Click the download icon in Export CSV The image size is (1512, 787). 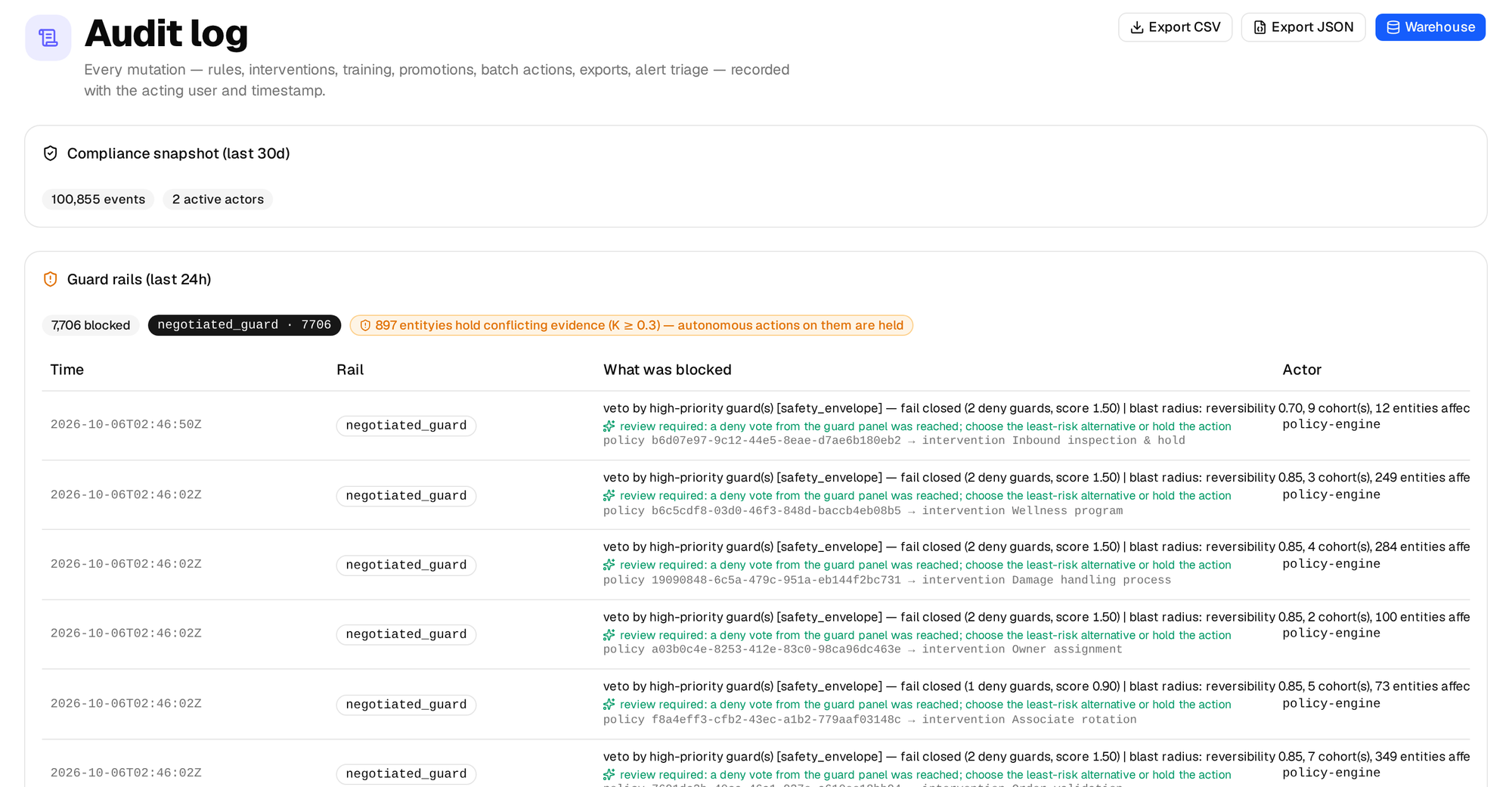1136,27
